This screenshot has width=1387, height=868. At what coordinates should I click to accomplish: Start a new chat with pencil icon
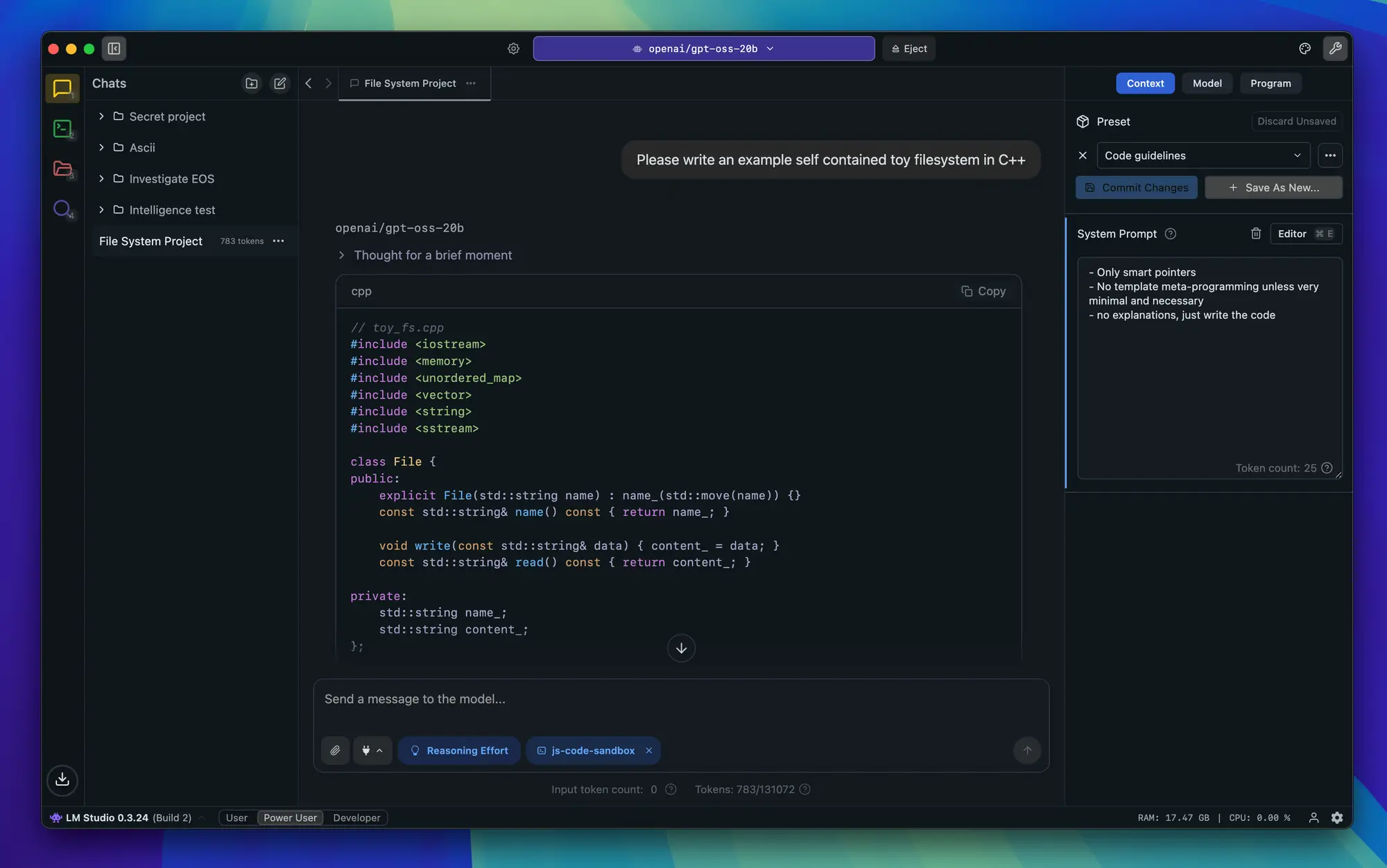[x=280, y=83]
